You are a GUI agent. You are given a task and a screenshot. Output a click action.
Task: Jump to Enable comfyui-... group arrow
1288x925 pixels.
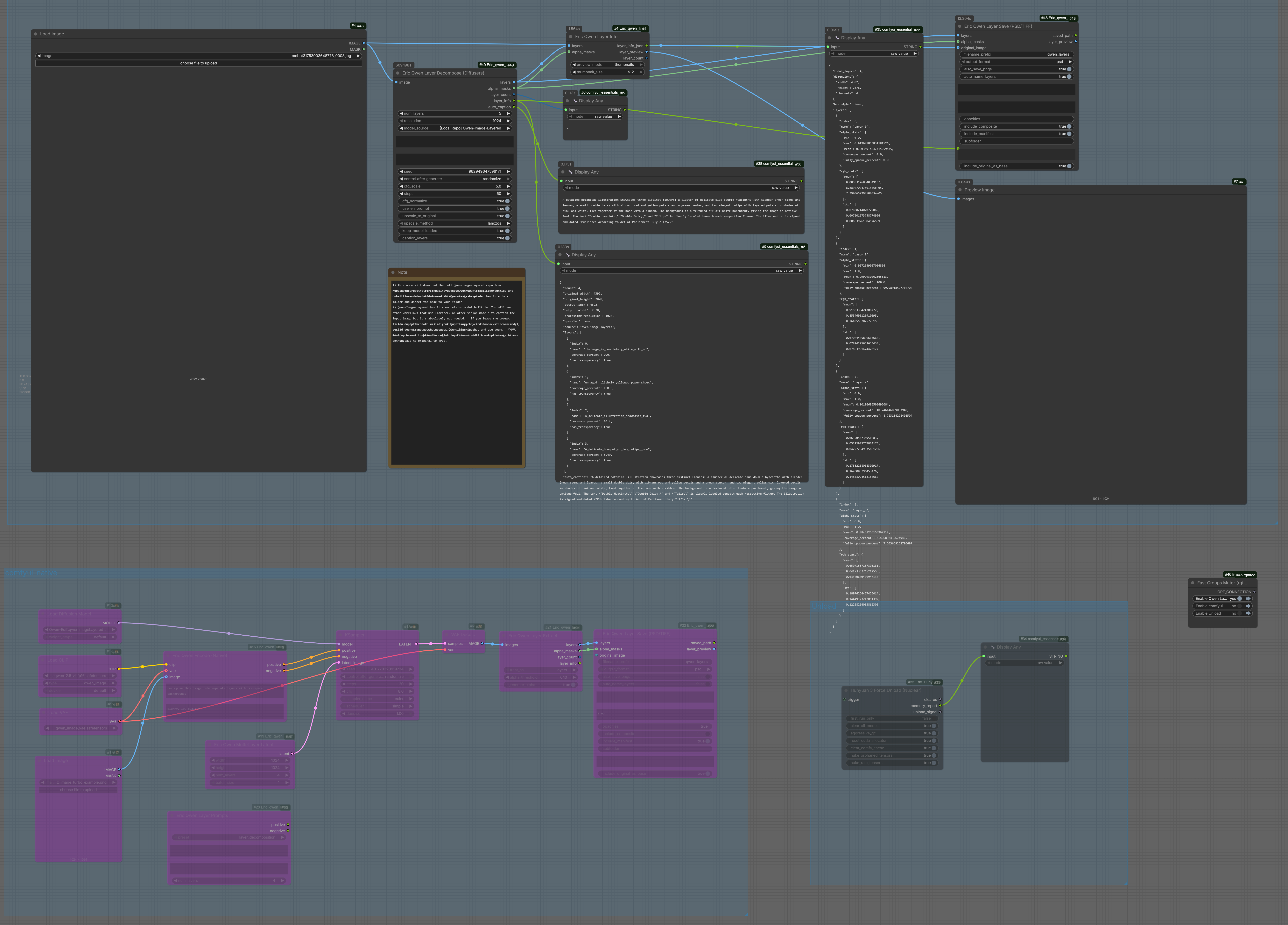click(1248, 606)
